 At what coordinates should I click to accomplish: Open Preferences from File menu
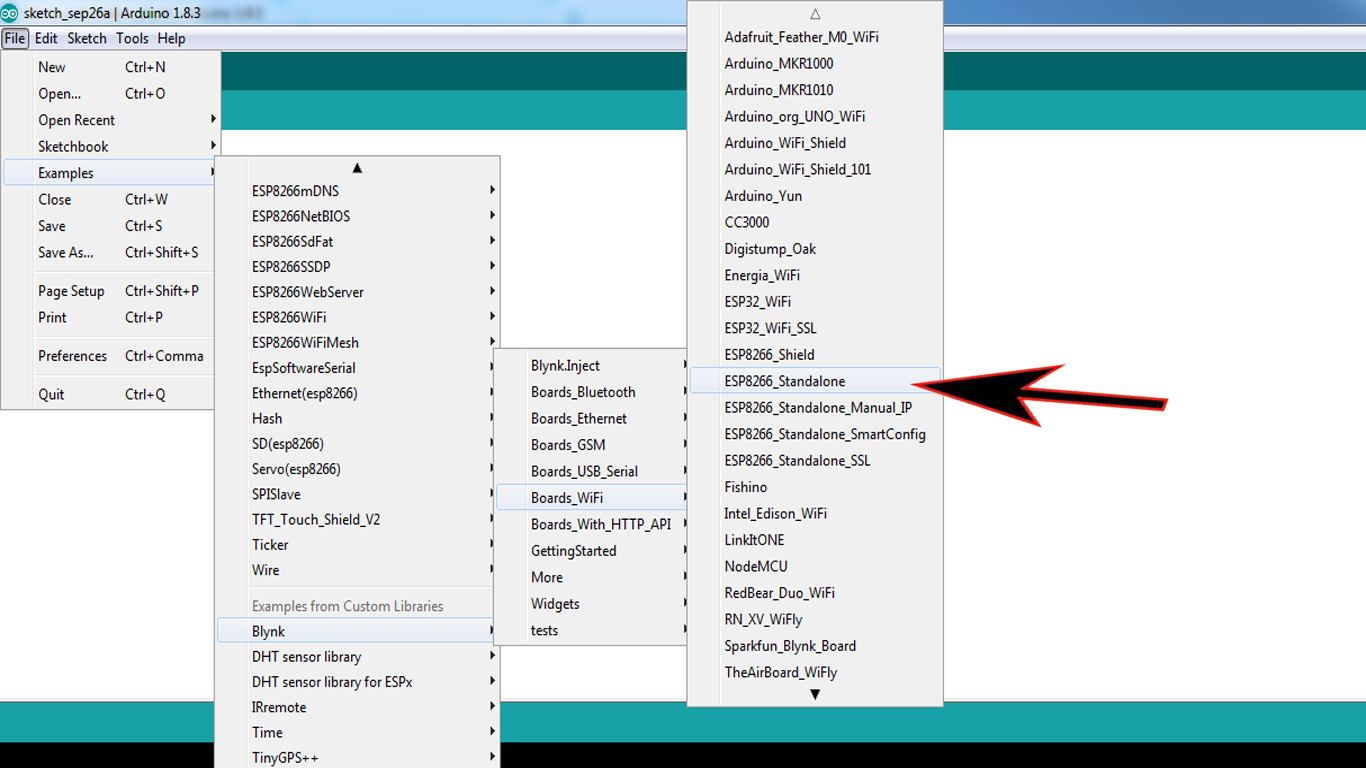coord(110,356)
